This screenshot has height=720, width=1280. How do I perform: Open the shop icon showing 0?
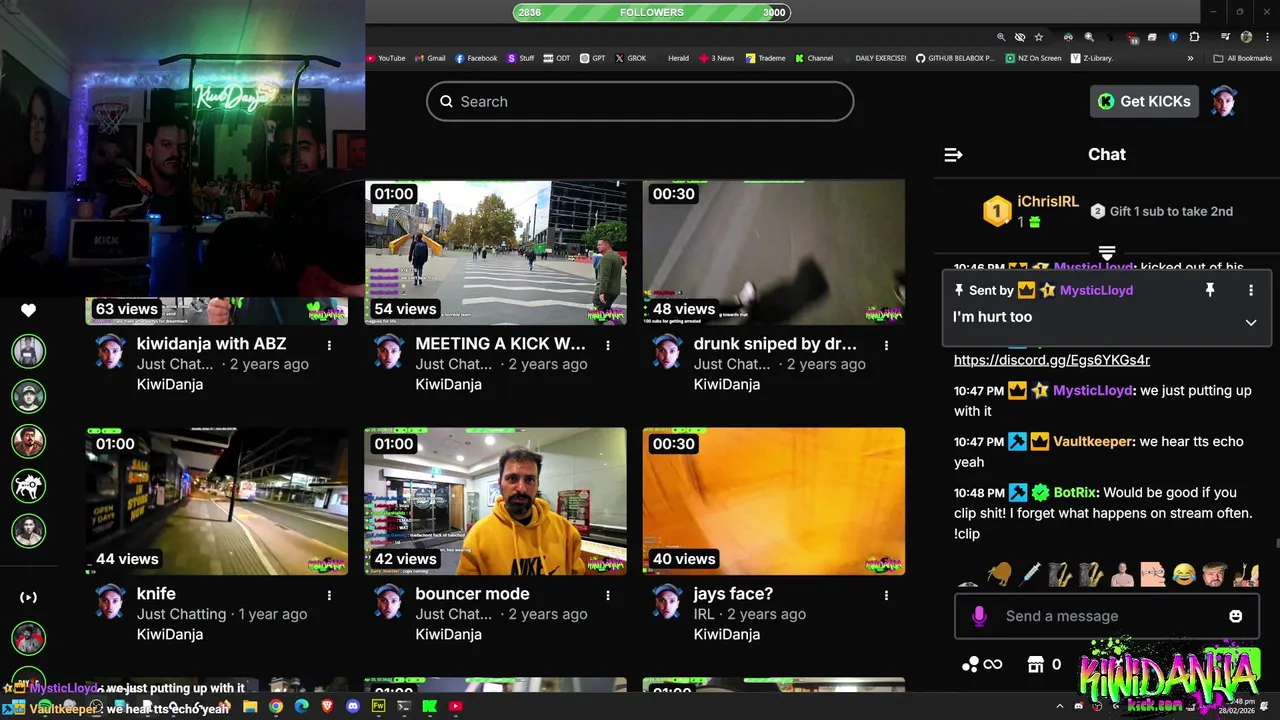pos(1036,664)
